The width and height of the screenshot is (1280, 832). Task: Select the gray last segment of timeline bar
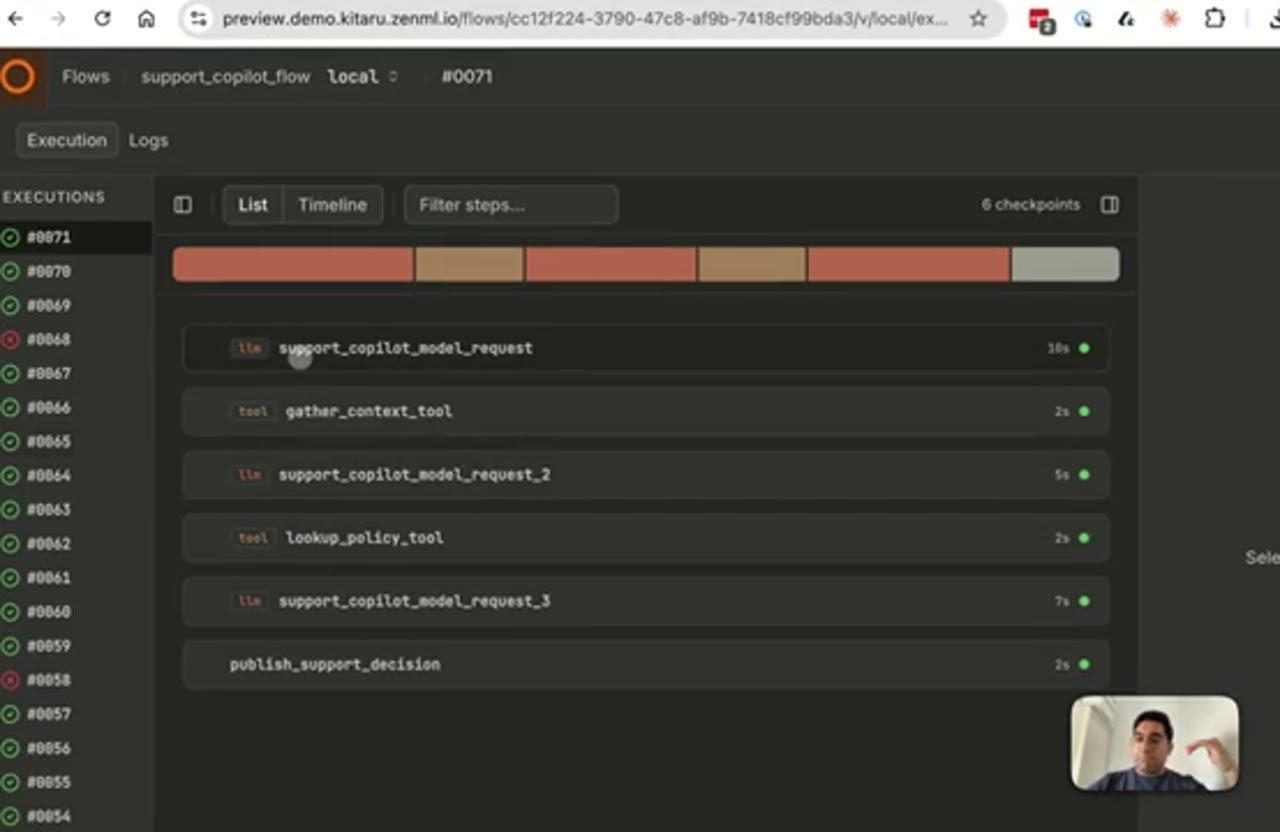(x=1065, y=264)
